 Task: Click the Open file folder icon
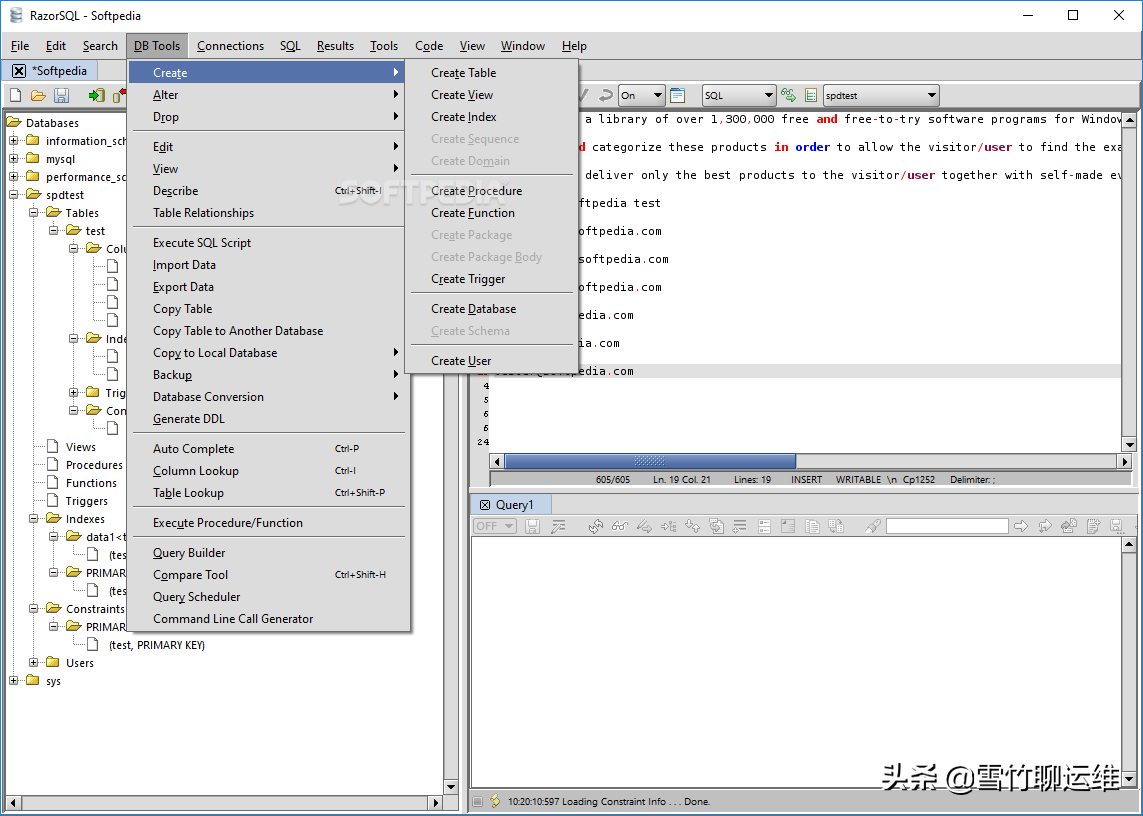coord(38,96)
